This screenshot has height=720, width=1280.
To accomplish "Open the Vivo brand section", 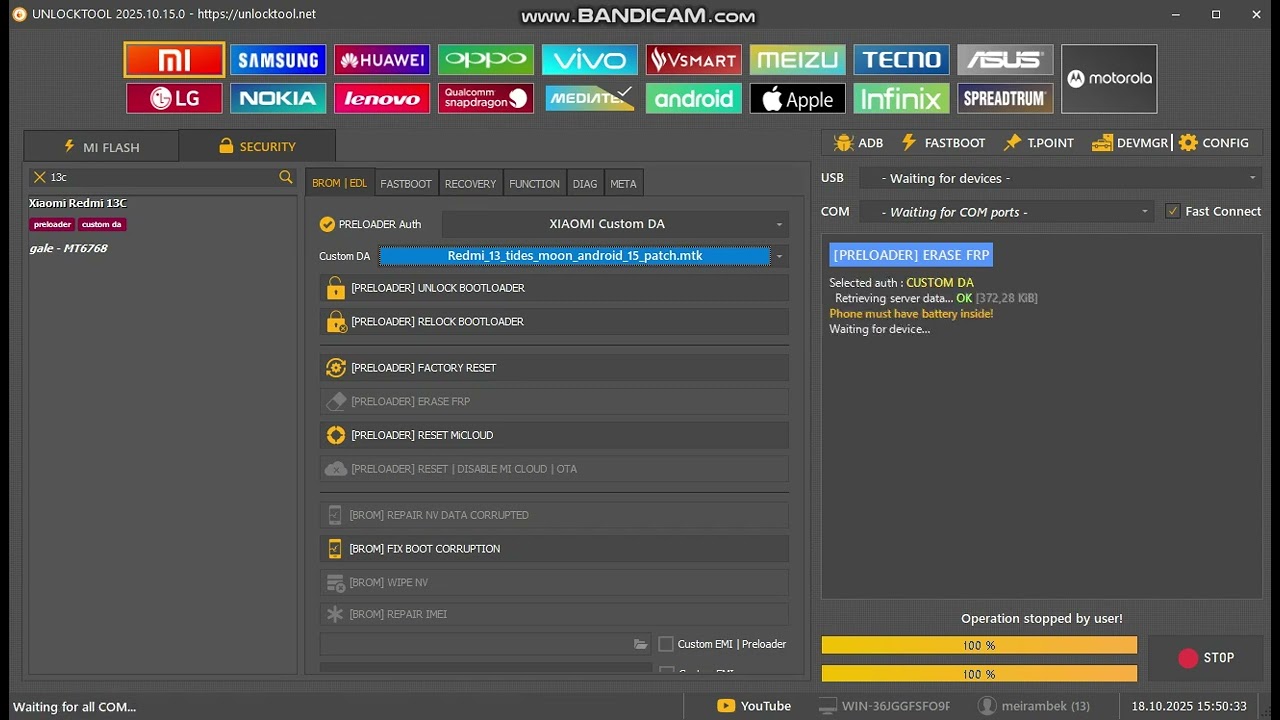I will (x=590, y=60).
